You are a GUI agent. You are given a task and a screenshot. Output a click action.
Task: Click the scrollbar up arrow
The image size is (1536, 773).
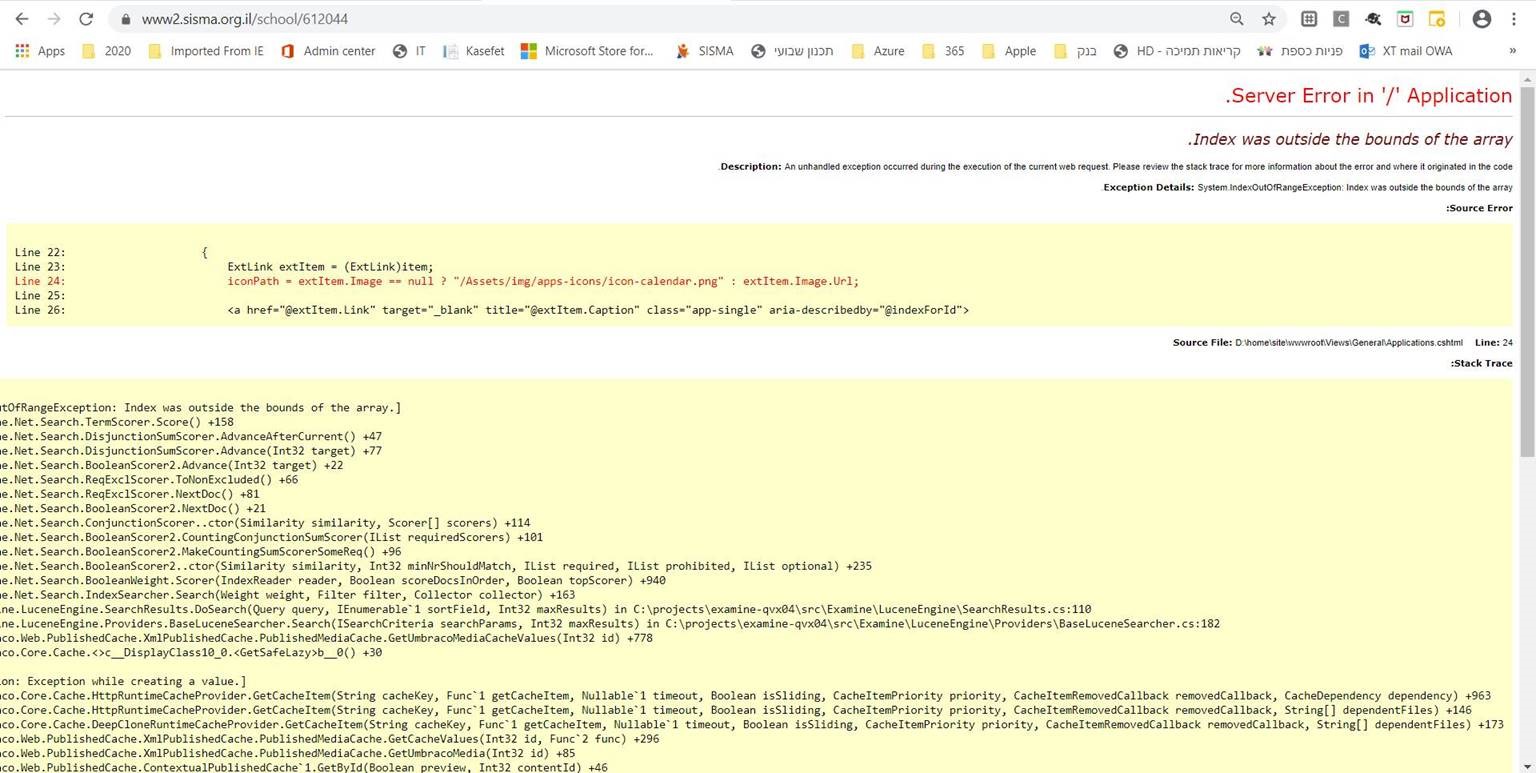click(x=1527, y=78)
